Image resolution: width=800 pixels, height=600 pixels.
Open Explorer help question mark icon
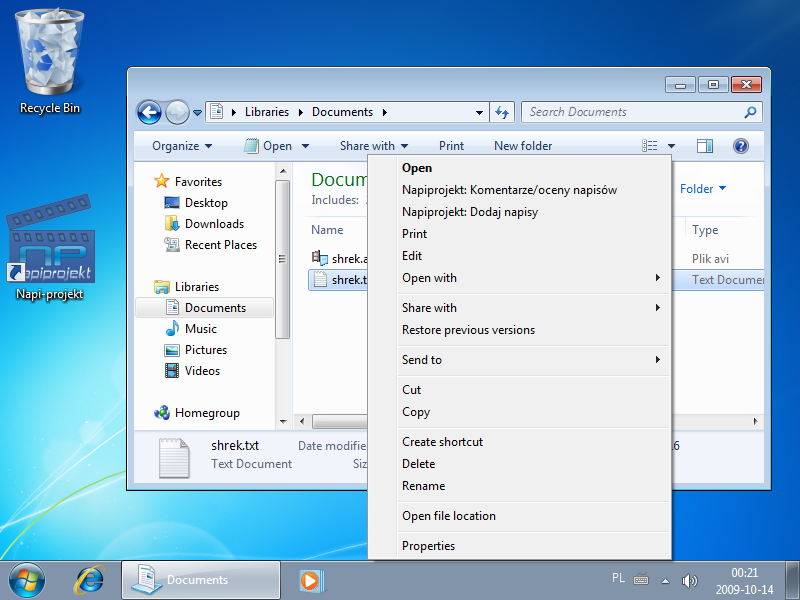(x=740, y=146)
